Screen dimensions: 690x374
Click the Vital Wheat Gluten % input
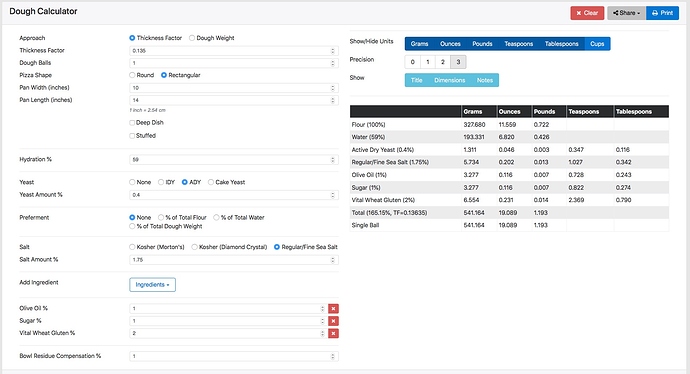(228, 334)
